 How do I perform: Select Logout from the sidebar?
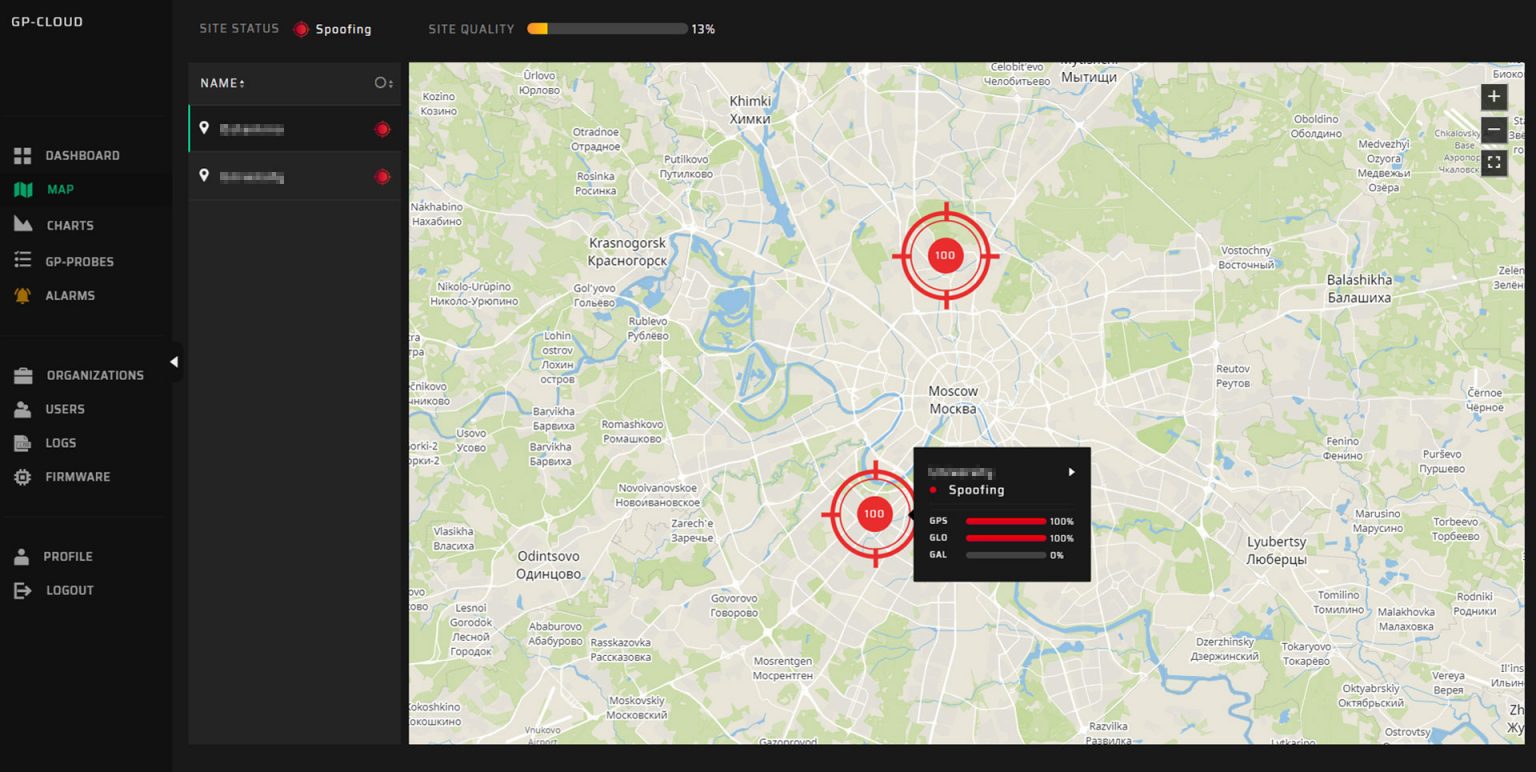pos(68,590)
